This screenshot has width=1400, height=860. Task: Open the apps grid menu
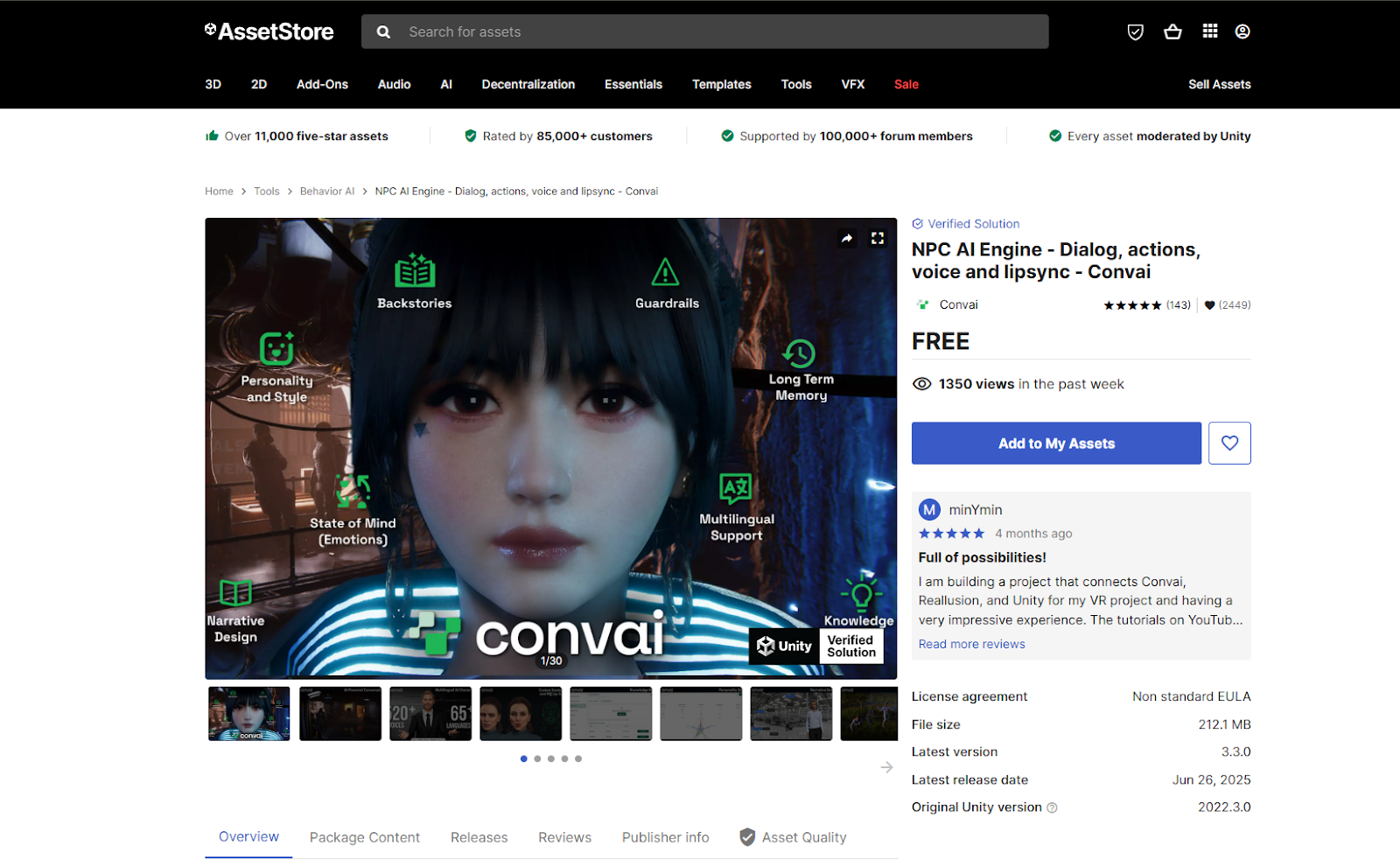pos(1210,31)
